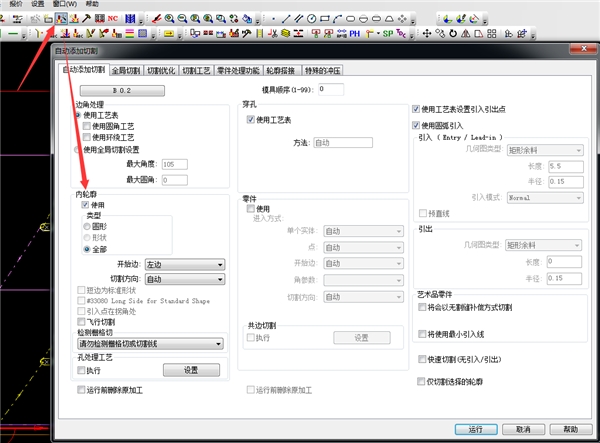Toggle 飞行切割 checkbox
Viewport: 600px width, 443px height.
pos(82,322)
